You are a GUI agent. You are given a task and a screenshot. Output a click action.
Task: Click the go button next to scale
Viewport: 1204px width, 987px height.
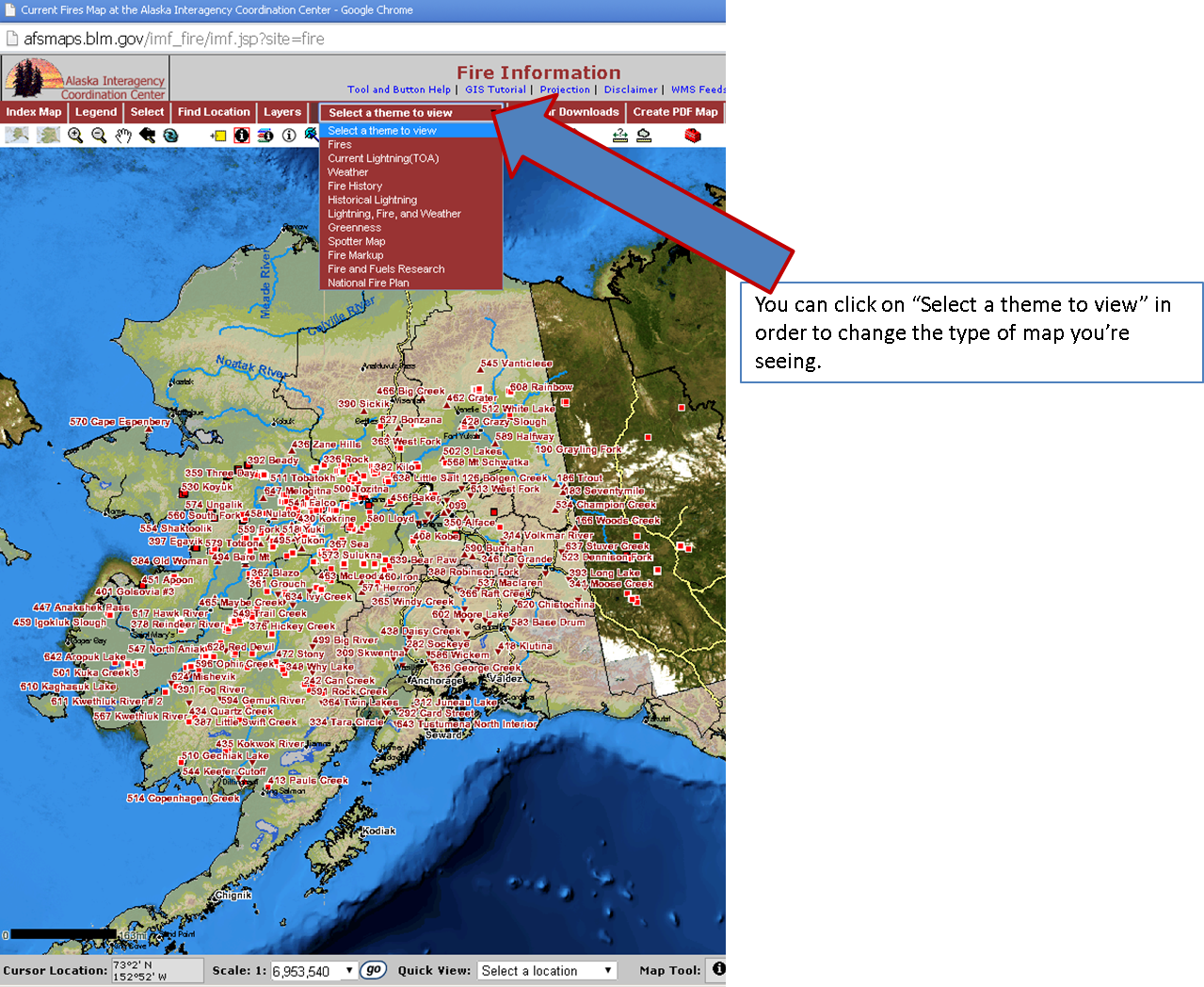click(374, 970)
